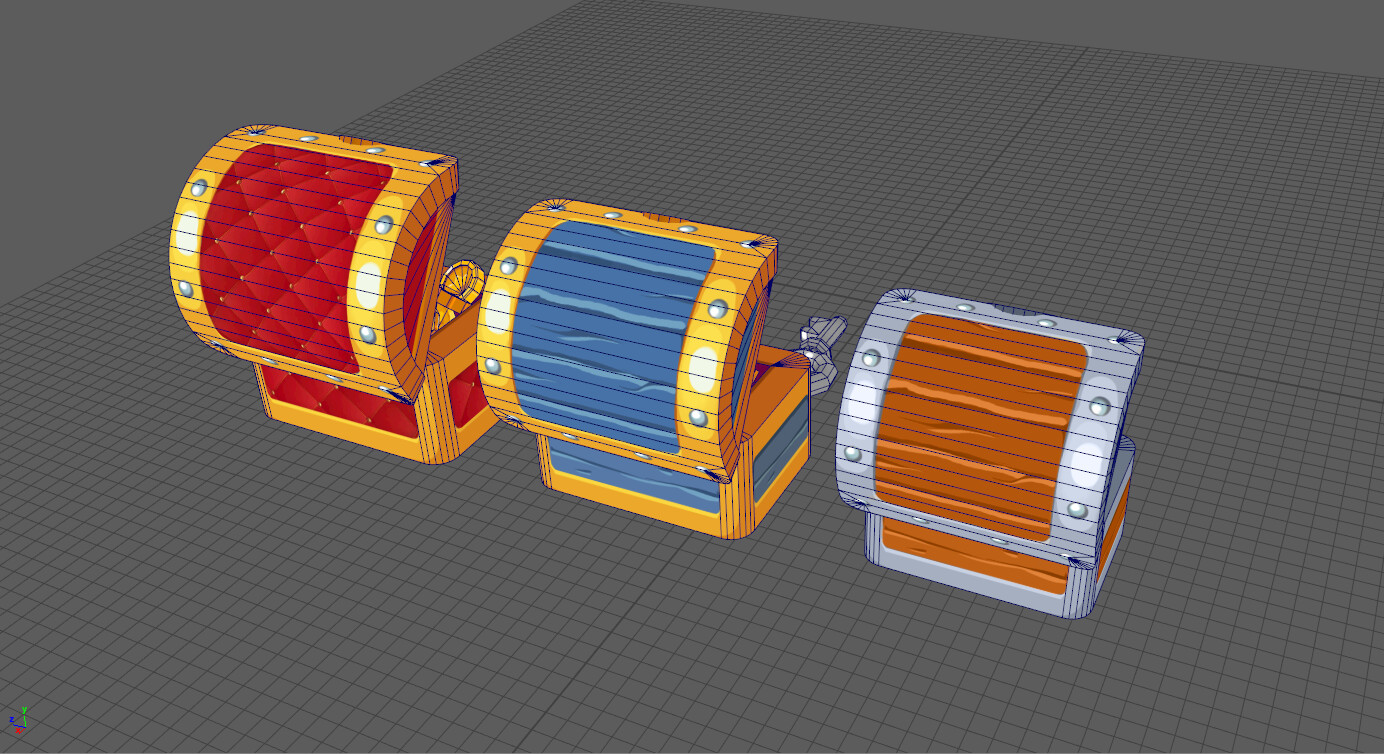Image resolution: width=1384 pixels, height=754 pixels.
Task: Click the red X axis on the gizmo
Action: 19,730
